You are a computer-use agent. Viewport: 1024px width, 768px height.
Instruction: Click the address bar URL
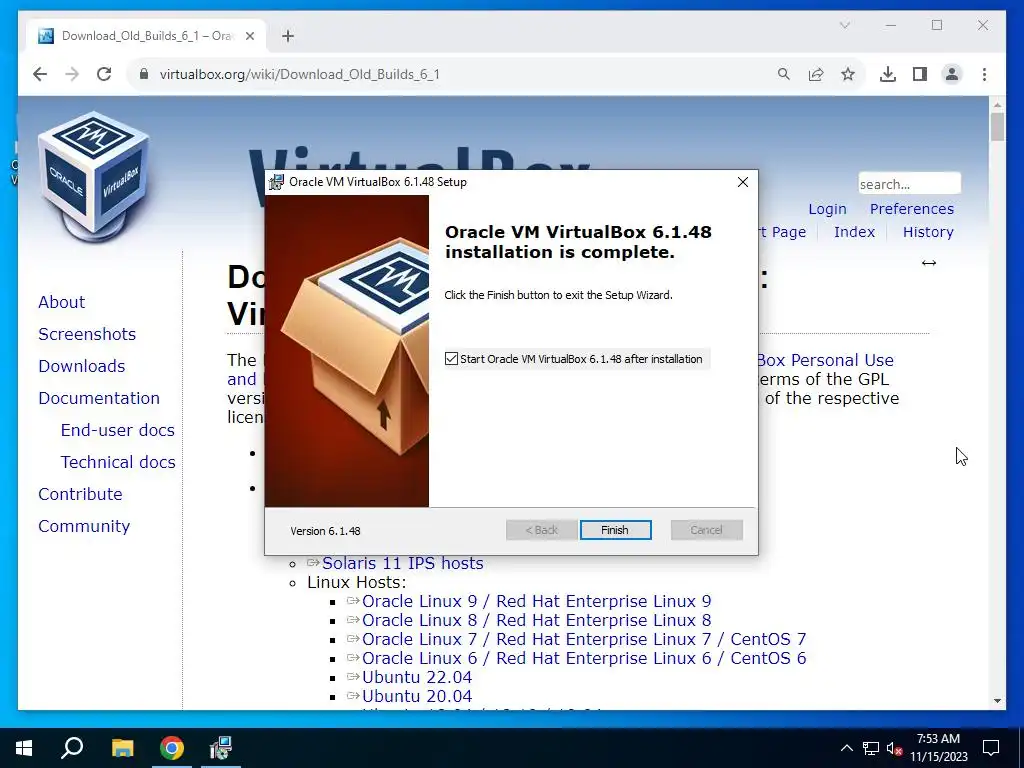pyautogui.click(x=300, y=74)
